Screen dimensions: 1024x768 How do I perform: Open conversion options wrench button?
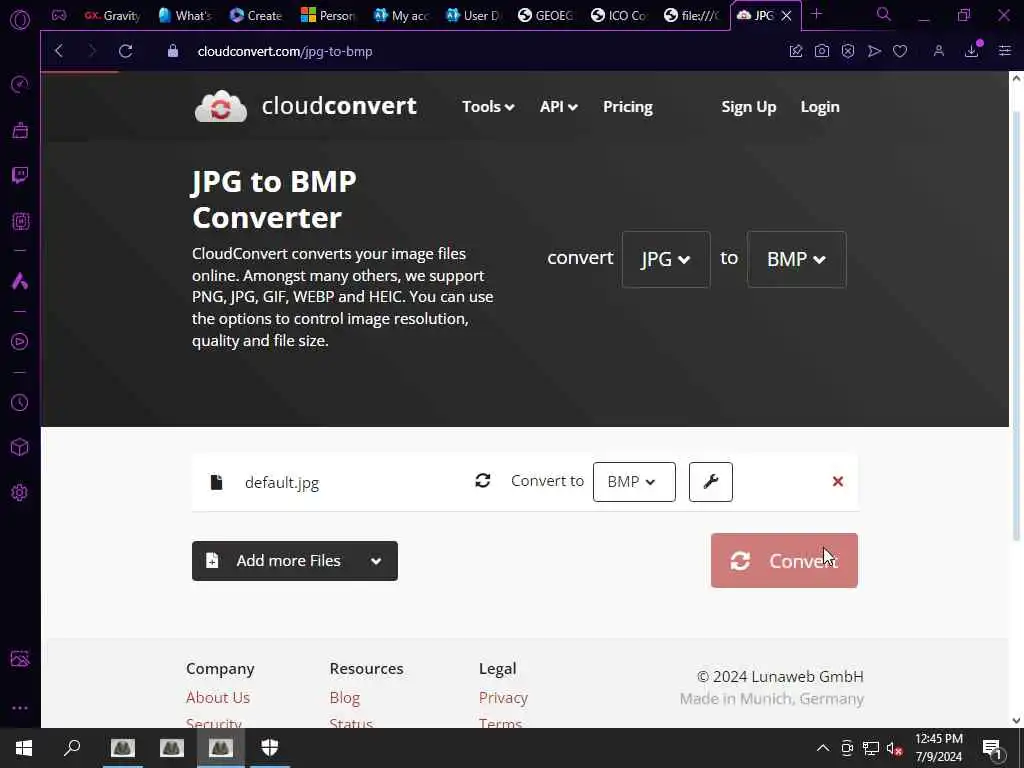click(x=711, y=482)
